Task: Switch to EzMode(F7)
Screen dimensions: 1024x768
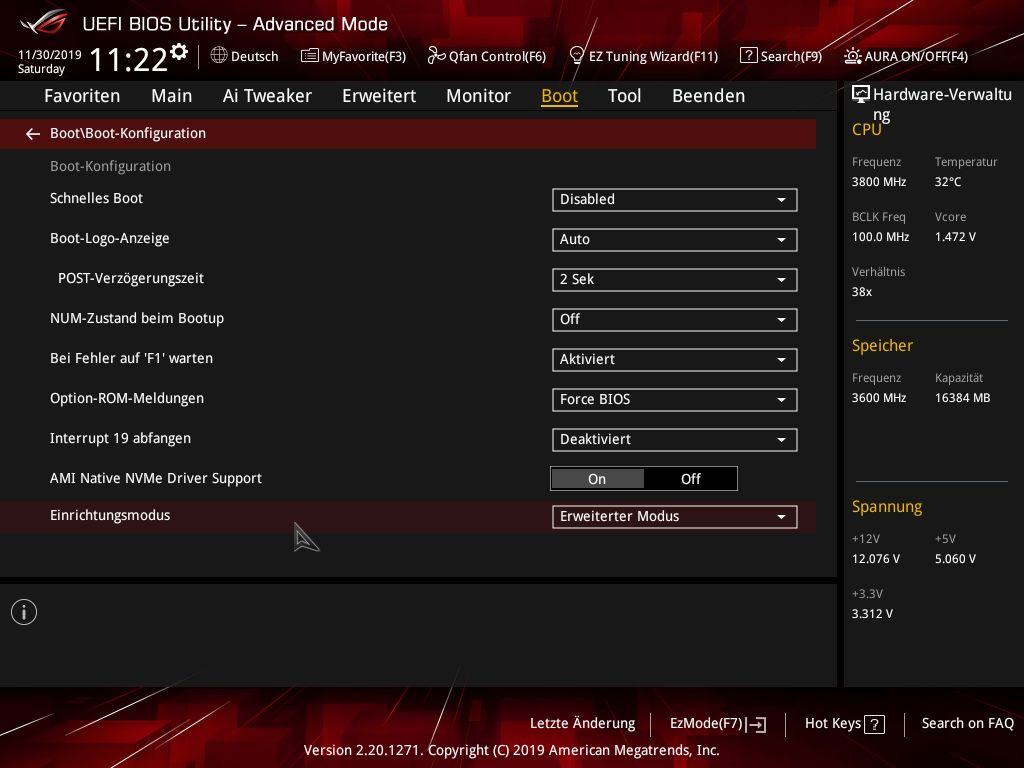Action: pos(718,724)
